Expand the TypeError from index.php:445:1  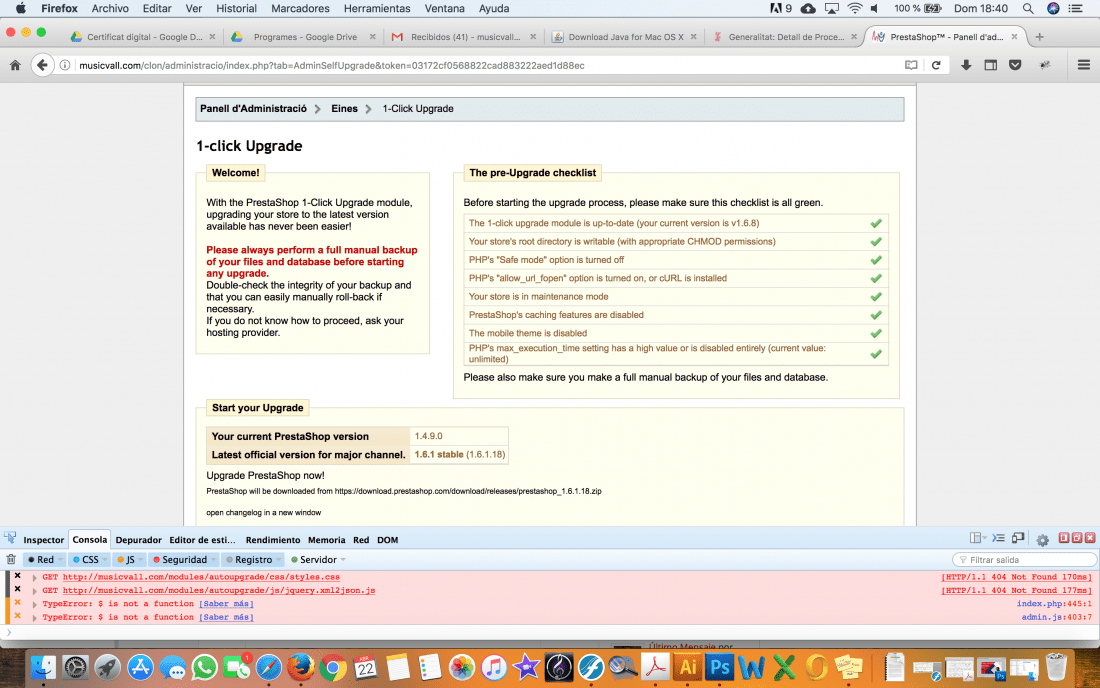(x=34, y=604)
